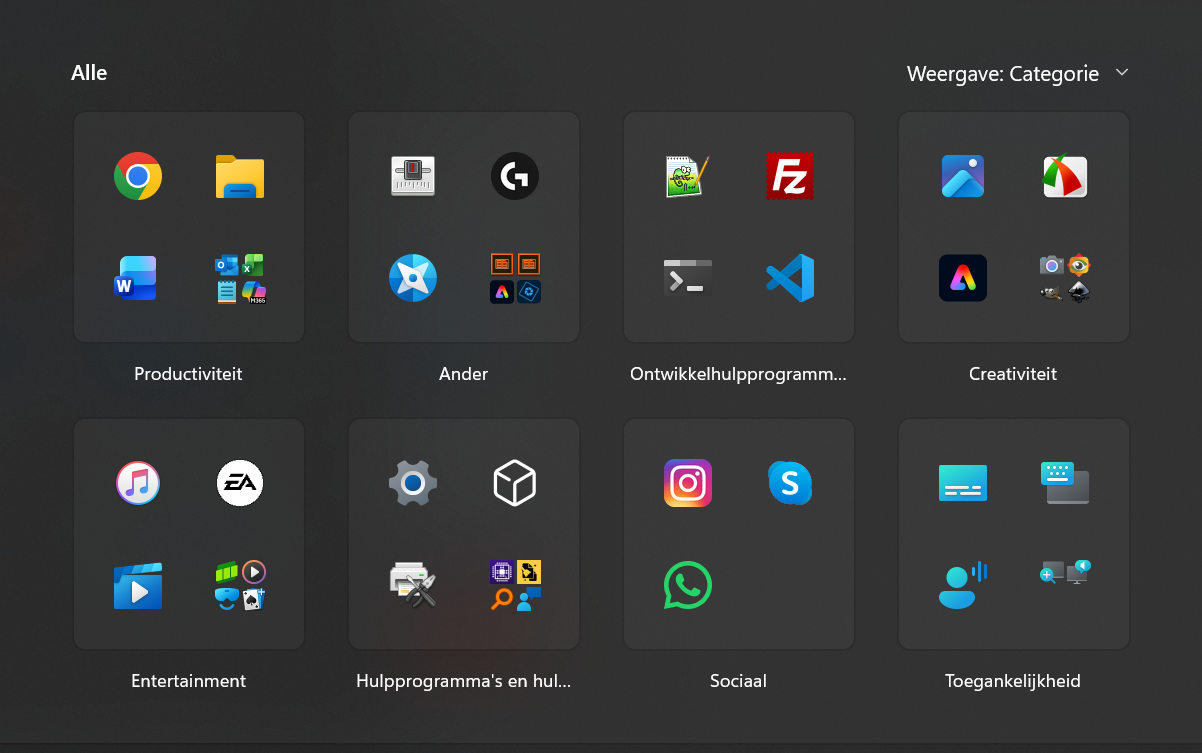
Task: Expand more apps in Productiviteit folder
Action: pyautogui.click(x=240, y=278)
